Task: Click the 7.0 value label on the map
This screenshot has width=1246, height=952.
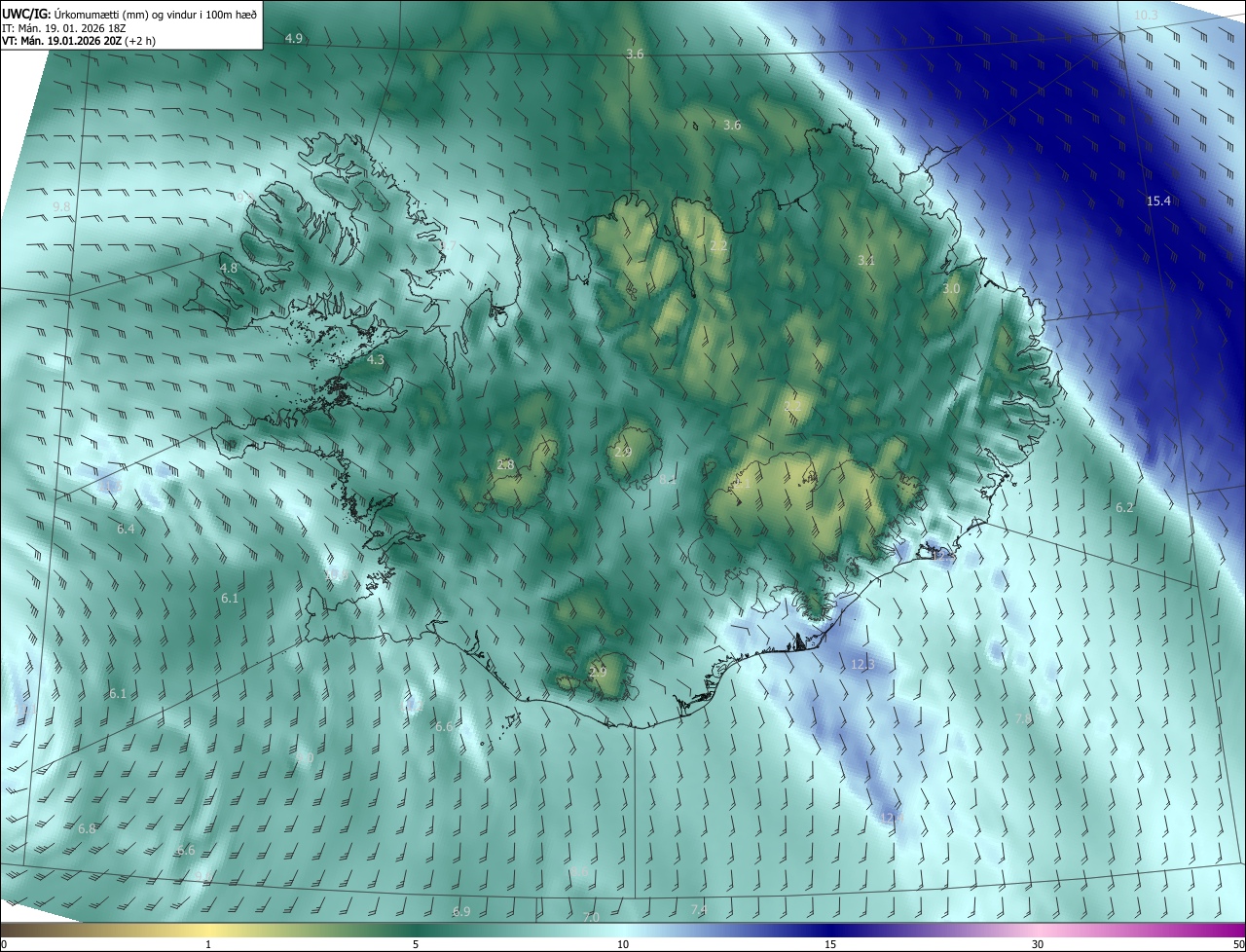Action: (x=591, y=917)
